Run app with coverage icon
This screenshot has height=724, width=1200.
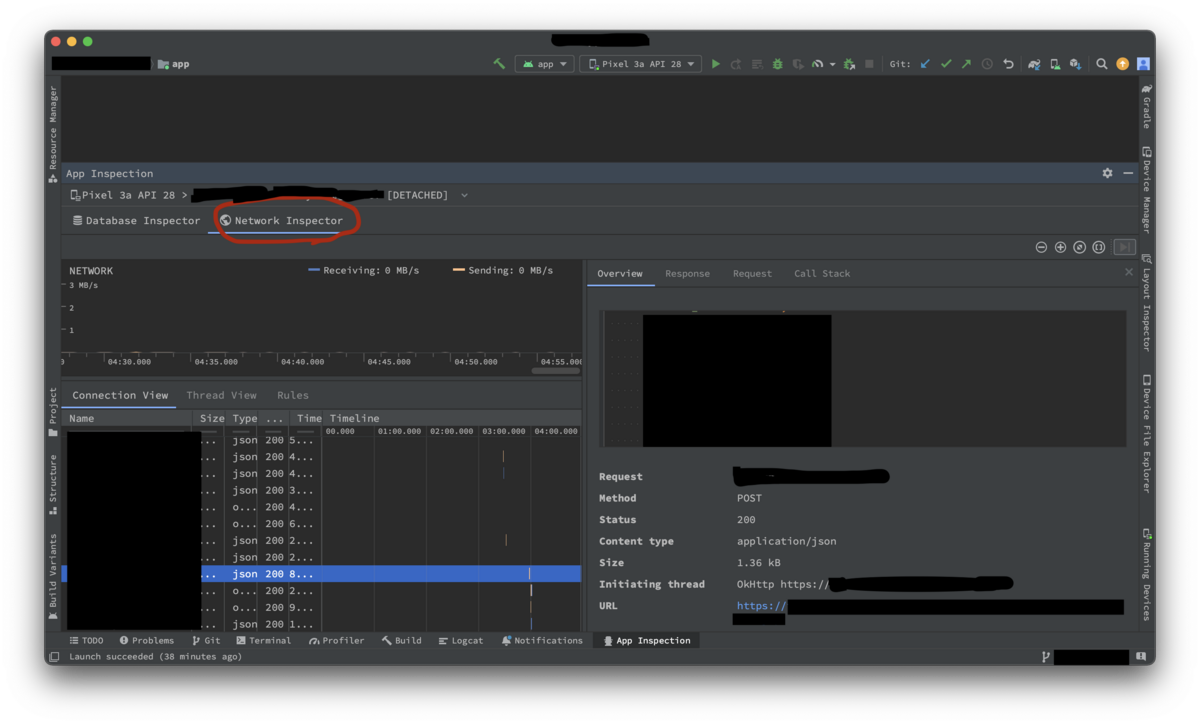[x=798, y=64]
